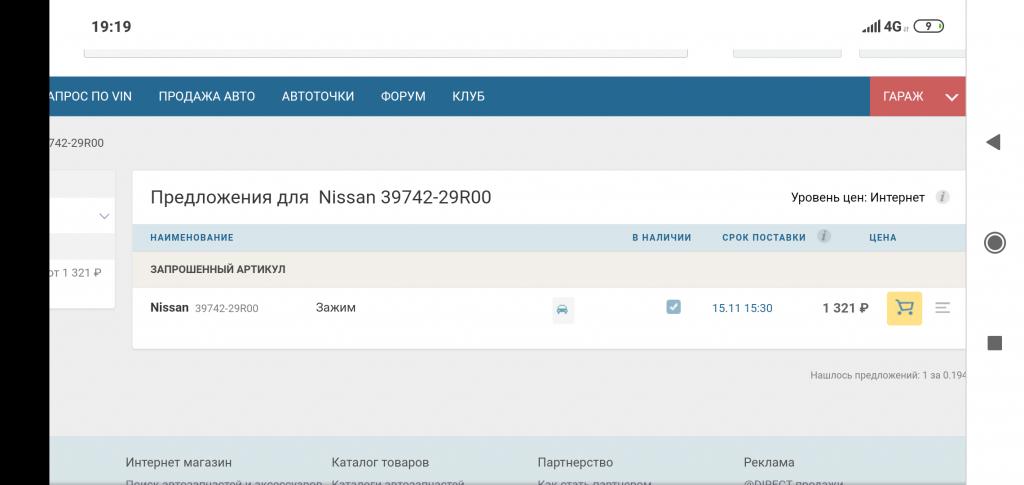
Task: Tap the Android home circle button
Action: (995, 243)
